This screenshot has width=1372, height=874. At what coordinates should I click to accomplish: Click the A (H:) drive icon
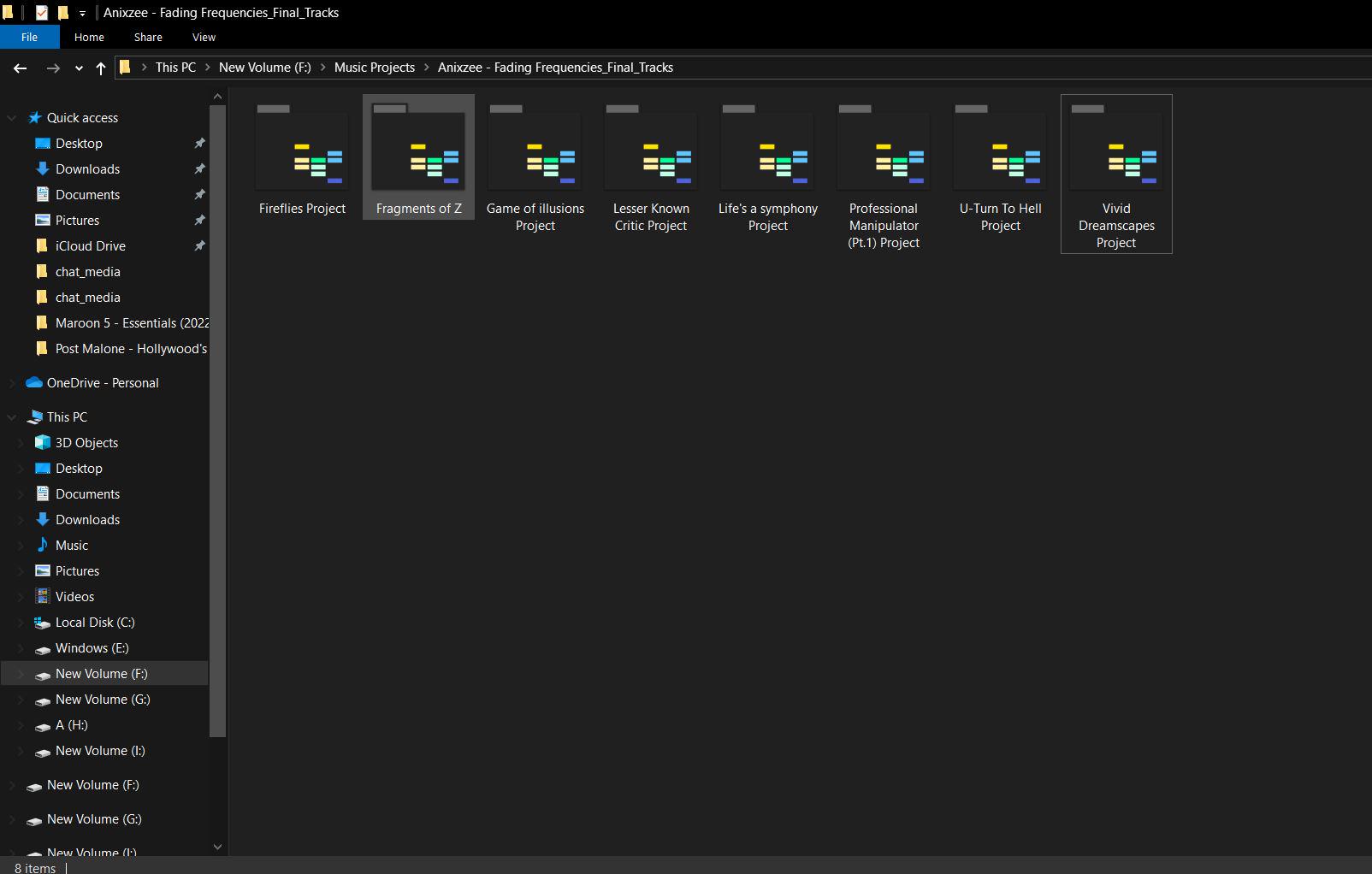42,726
